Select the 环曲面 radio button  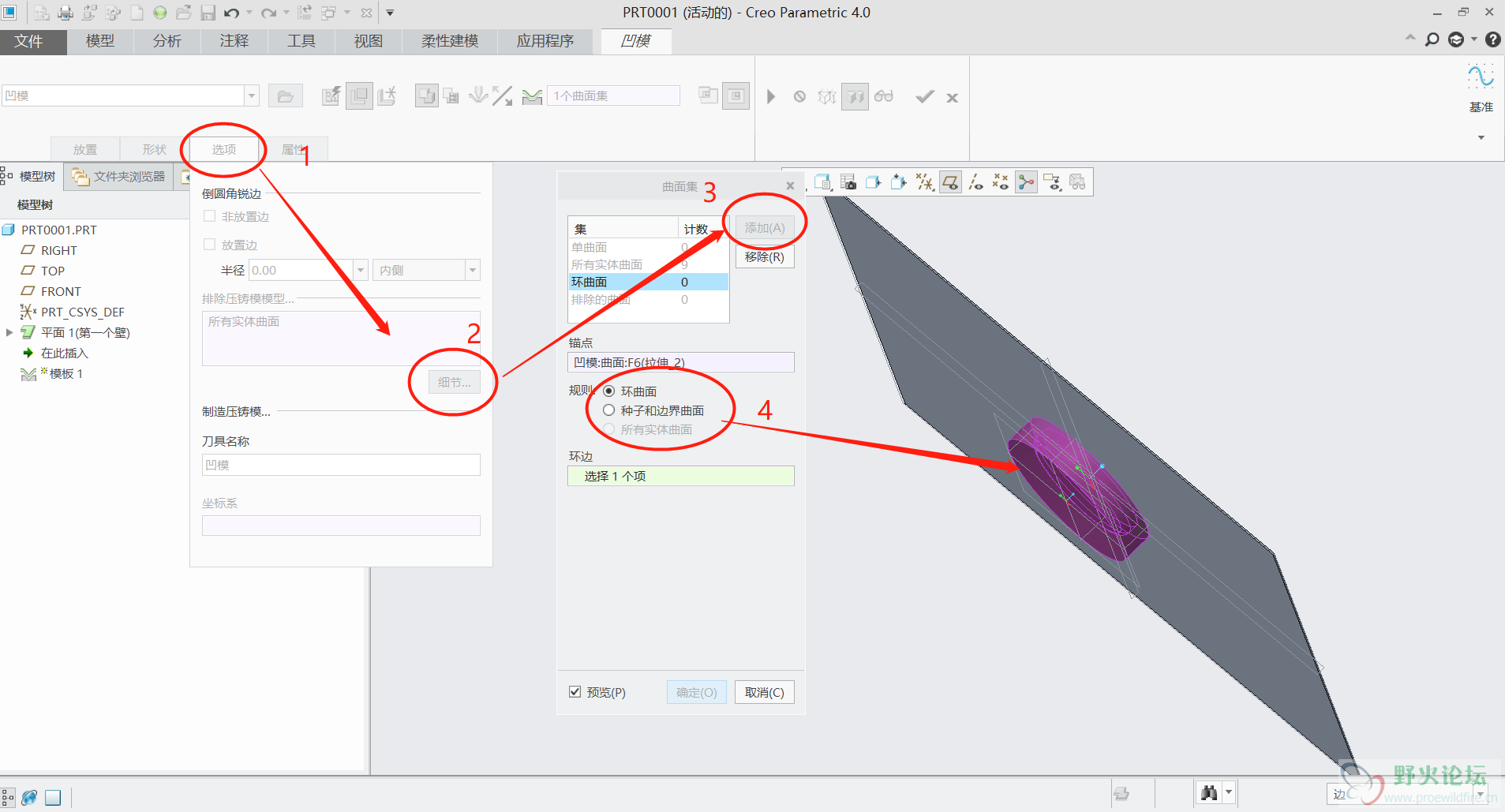[608, 391]
